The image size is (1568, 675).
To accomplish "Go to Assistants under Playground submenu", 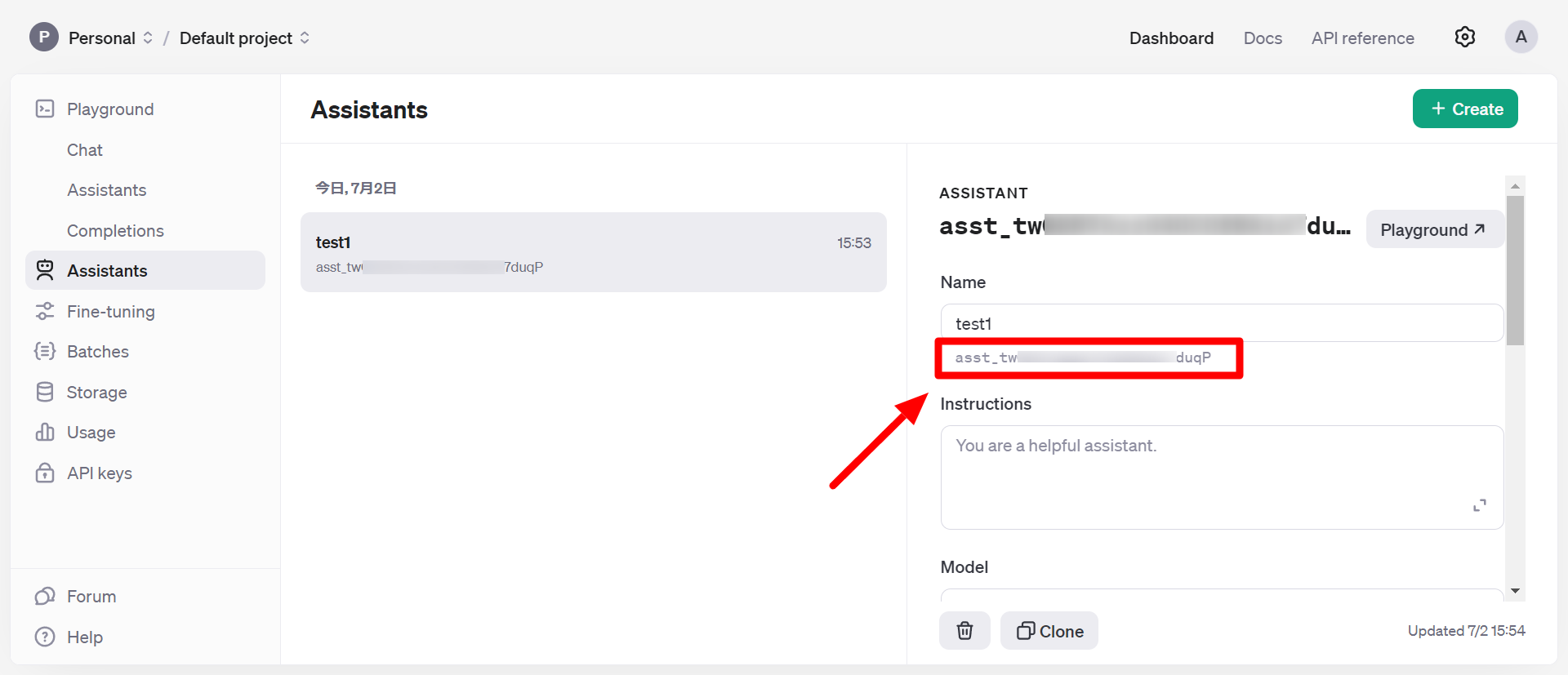I will tap(107, 190).
